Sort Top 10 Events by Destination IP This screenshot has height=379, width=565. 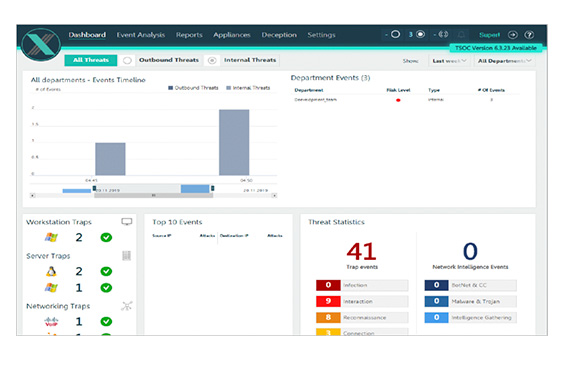[x=234, y=236]
